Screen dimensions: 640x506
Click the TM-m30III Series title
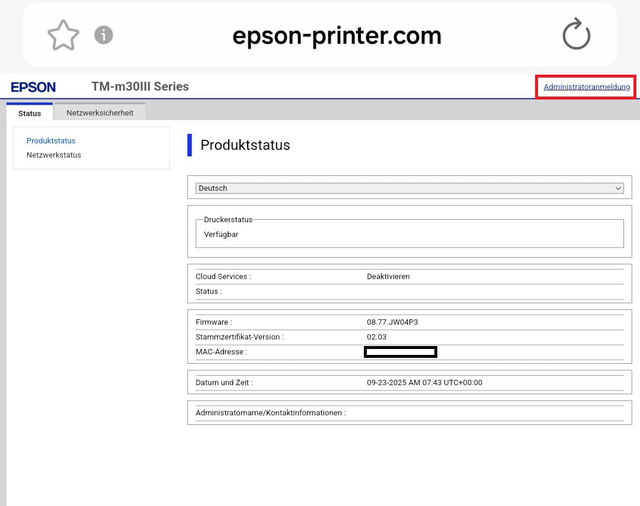pyautogui.click(x=133, y=87)
